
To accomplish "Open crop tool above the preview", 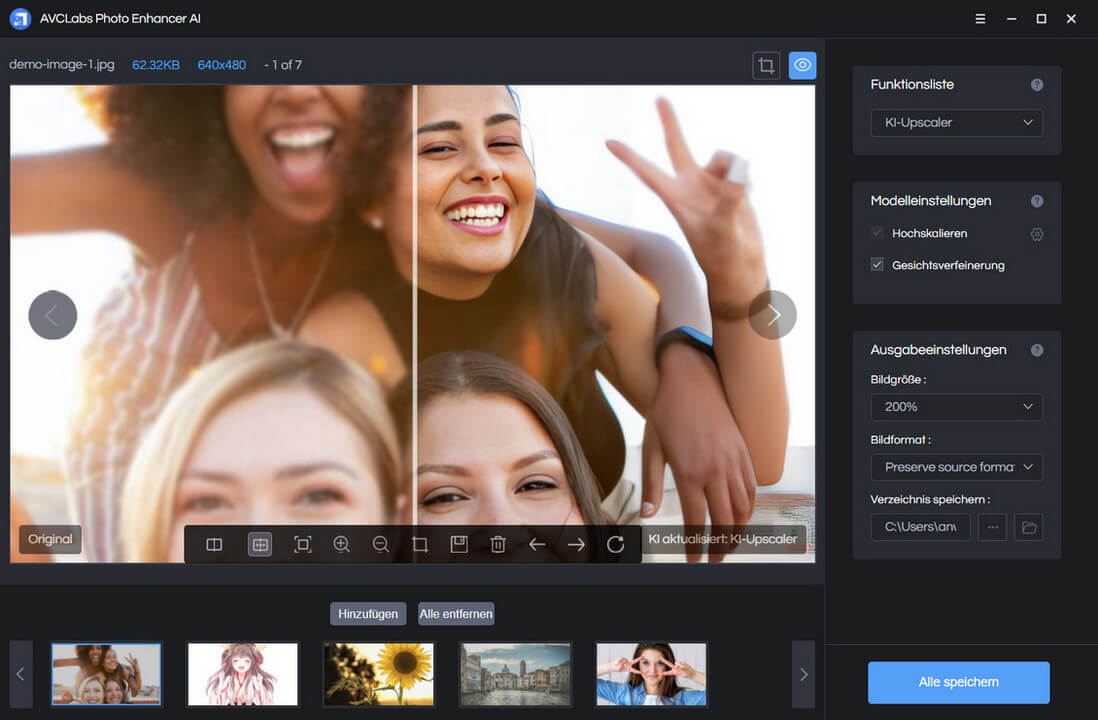I will pos(766,66).
